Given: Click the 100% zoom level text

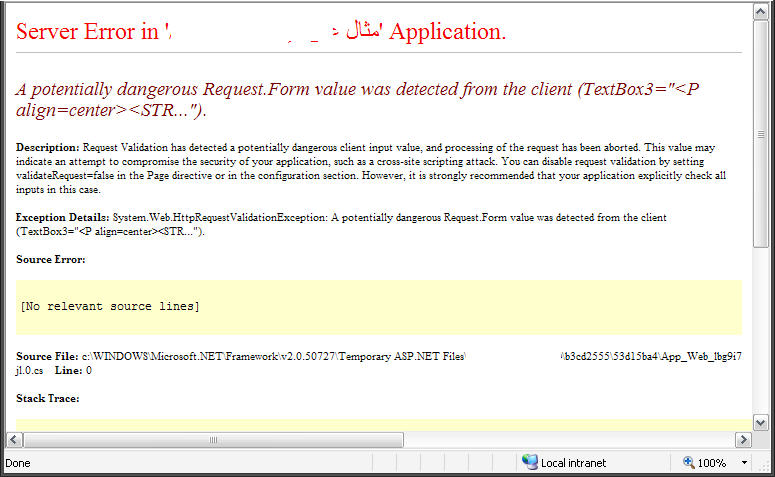Looking at the screenshot, I should click(x=711, y=463).
